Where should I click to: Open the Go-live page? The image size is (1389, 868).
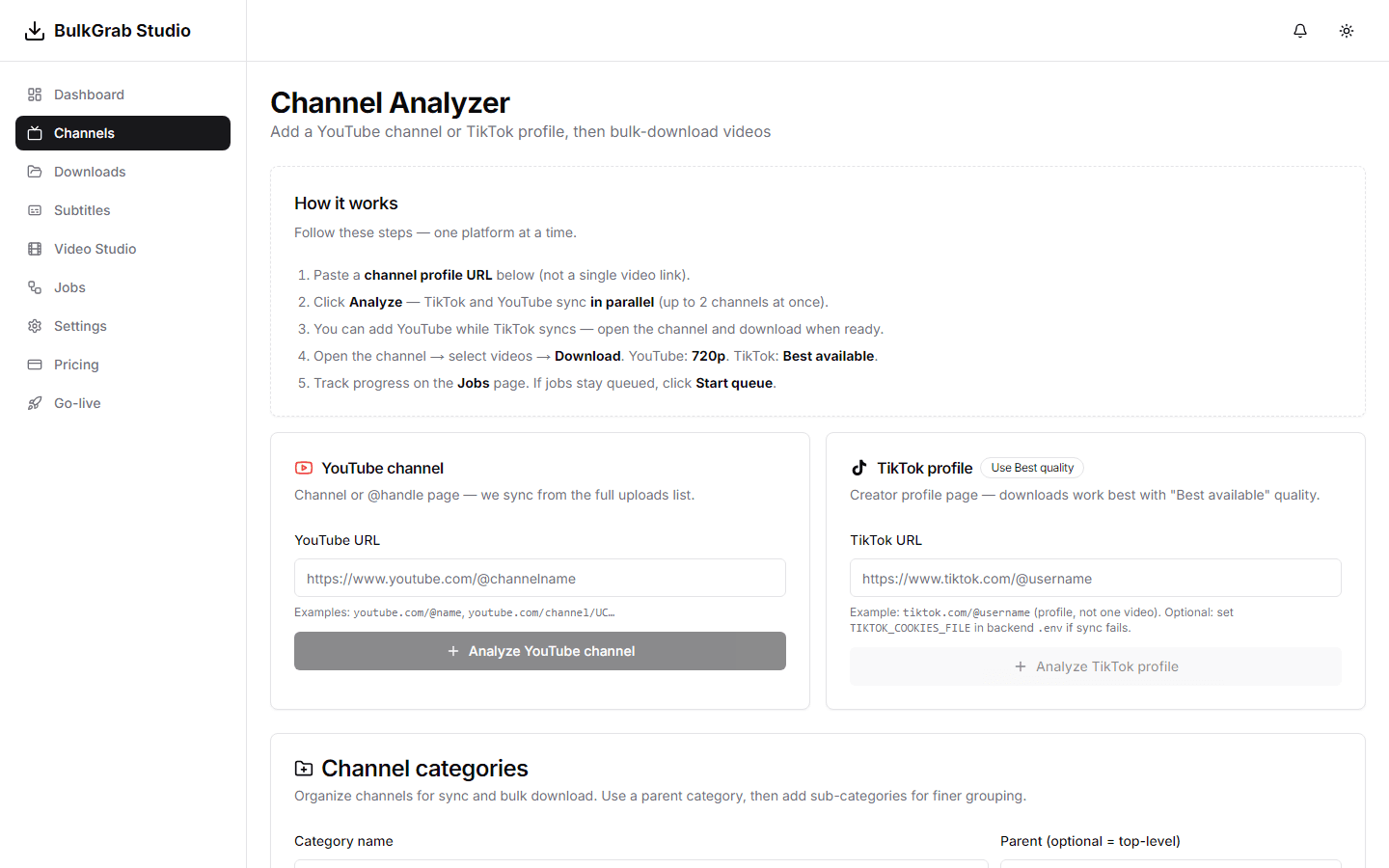(x=123, y=403)
